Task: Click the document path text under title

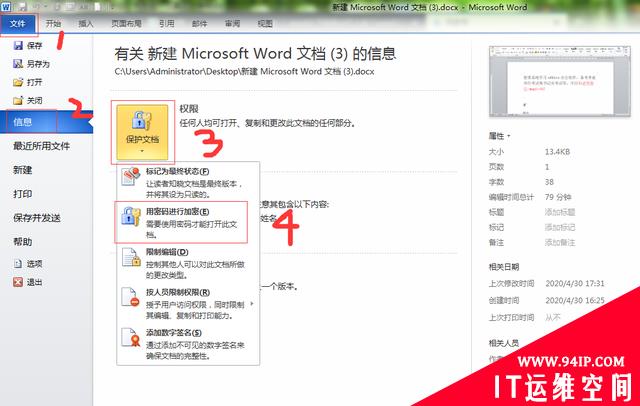Action: point(244,71)
